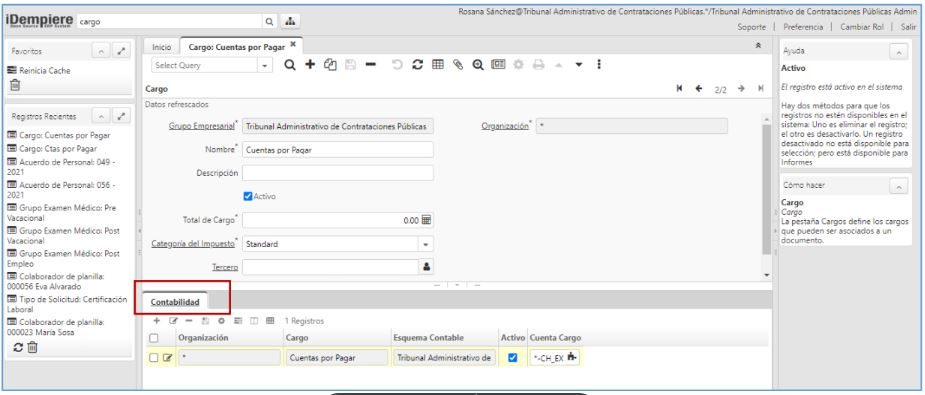Open calculator for Total de Cargo
Screen dimensions: 925x395
tap(427, 220)
